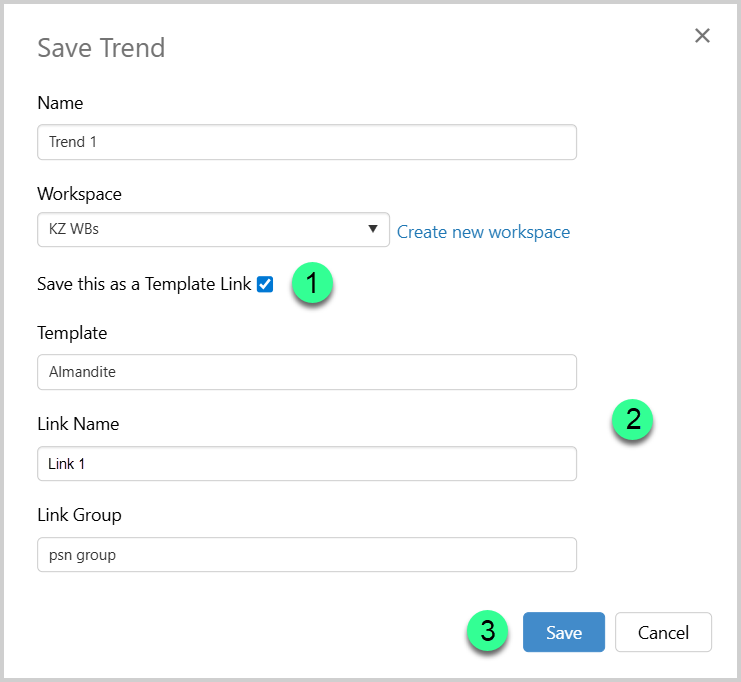The image size is (741, 682).
Task: Click into the Link Group field
Action: click(x=306, y=555)
